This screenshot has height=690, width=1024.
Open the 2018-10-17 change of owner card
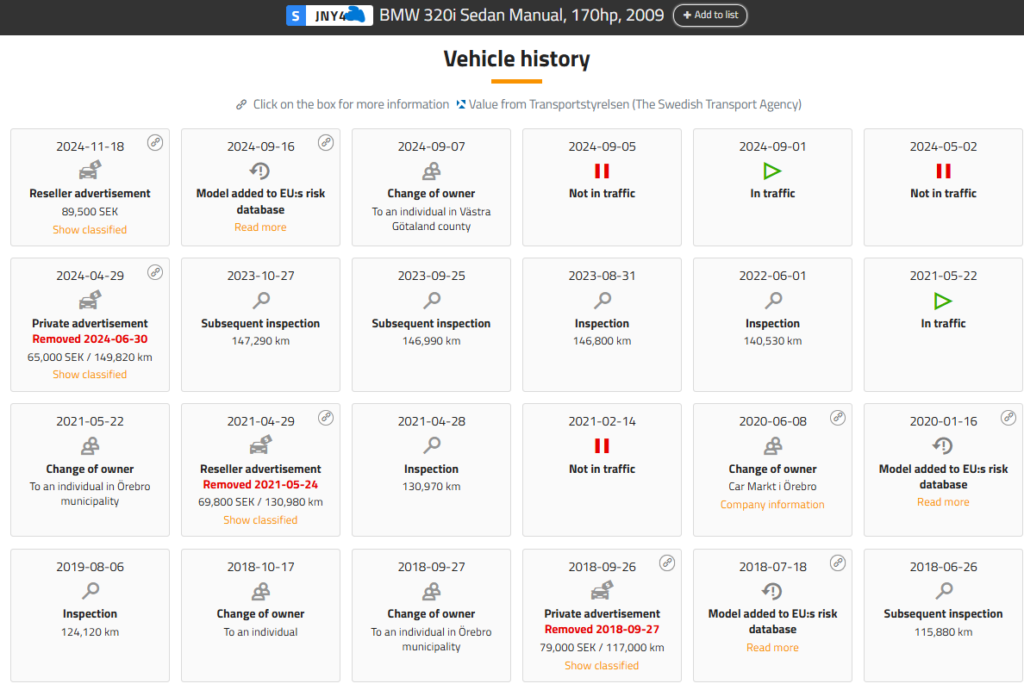pyautogui.click(x=261, y=612)
